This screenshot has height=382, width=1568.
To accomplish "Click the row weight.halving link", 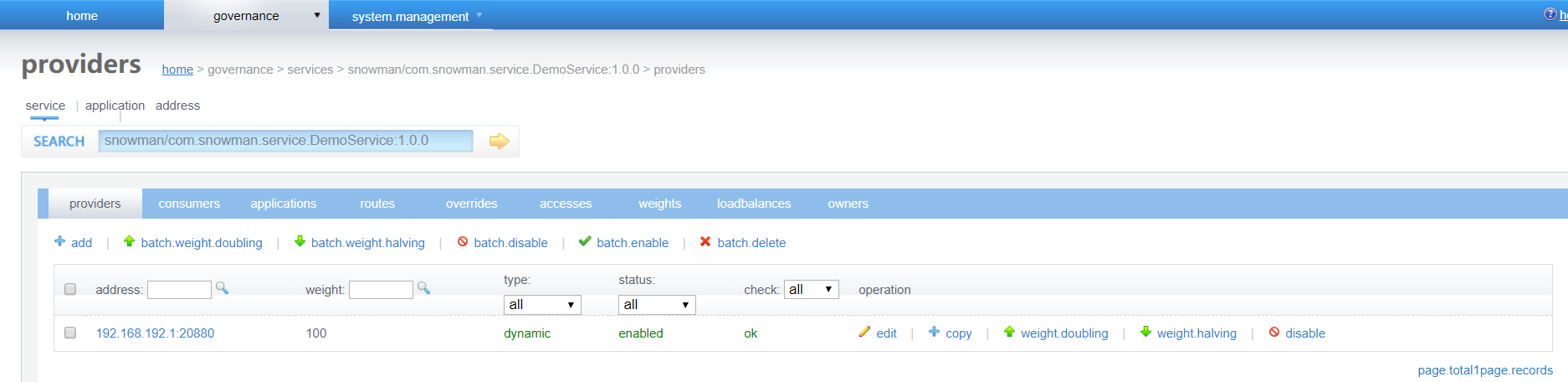I will point(1196,333).
